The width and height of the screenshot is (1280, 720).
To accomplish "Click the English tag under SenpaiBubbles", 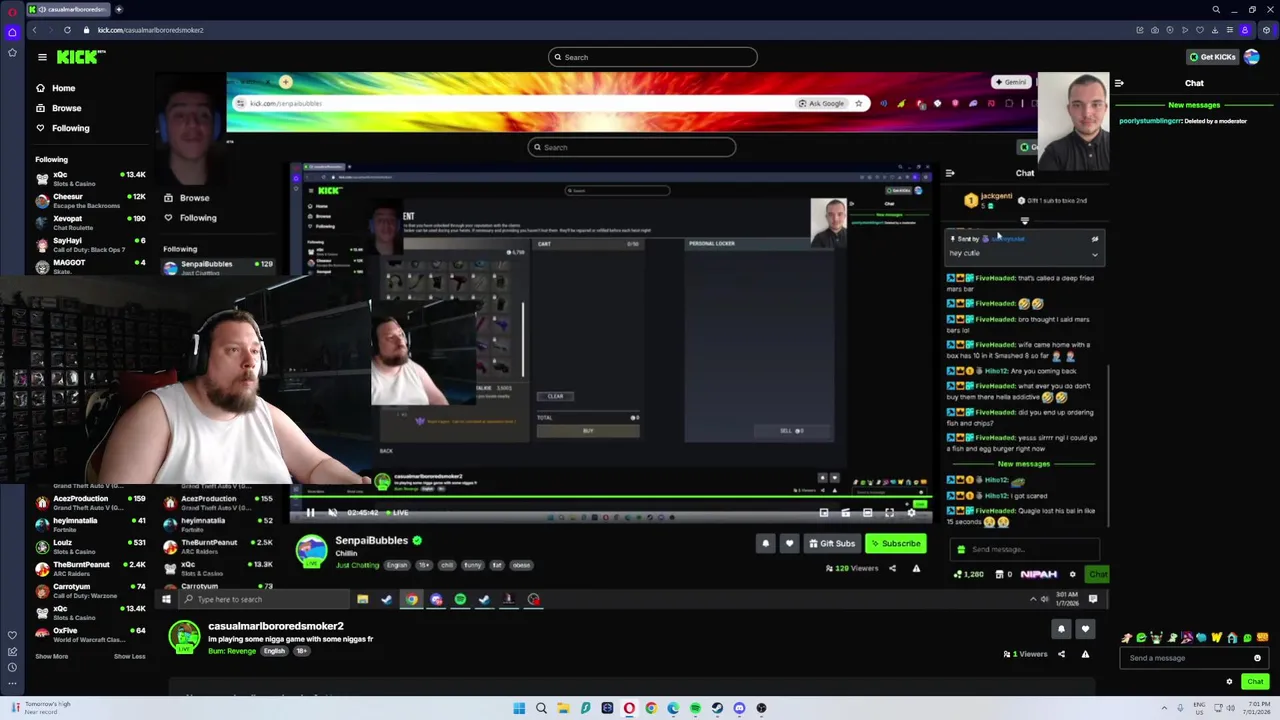I will click(397, 565).
